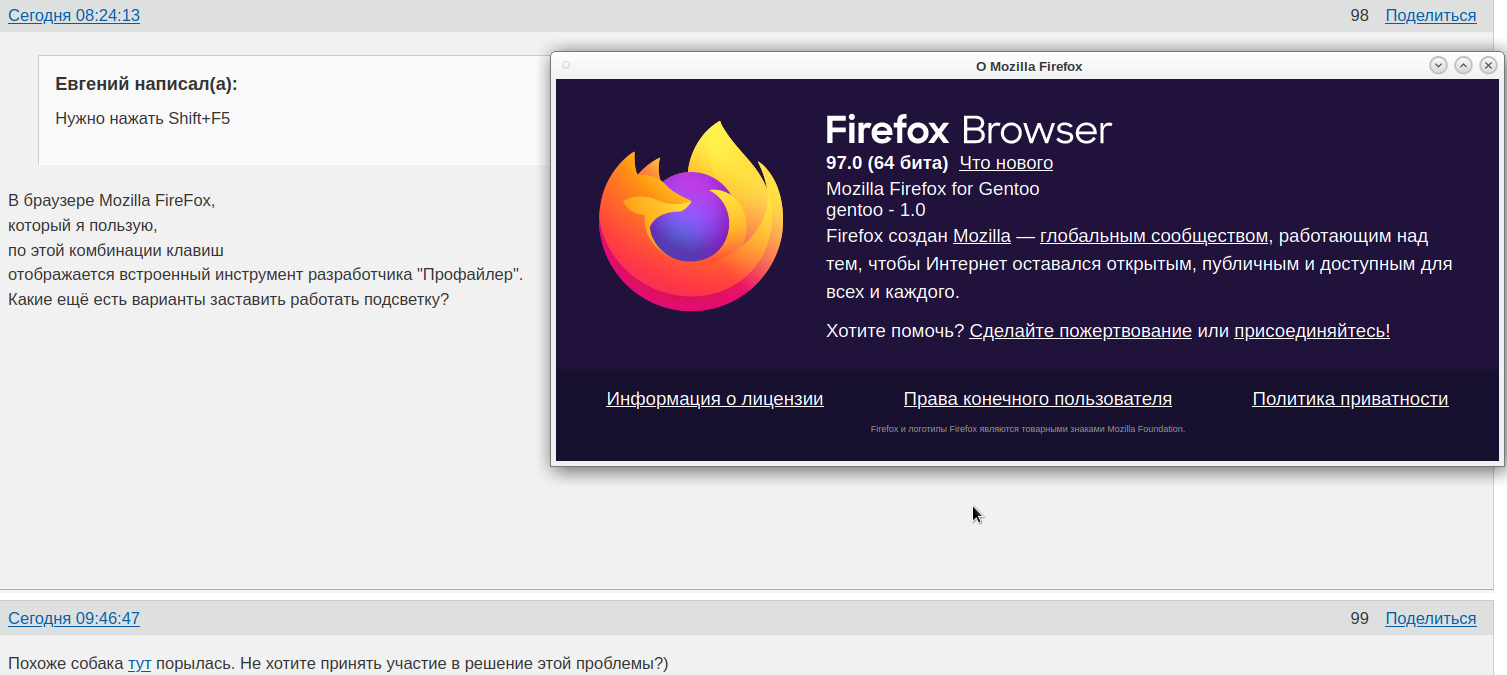
Task: Click the 'О Mozilla Firefox' title bar text
Action: (x=1029, y=66)
